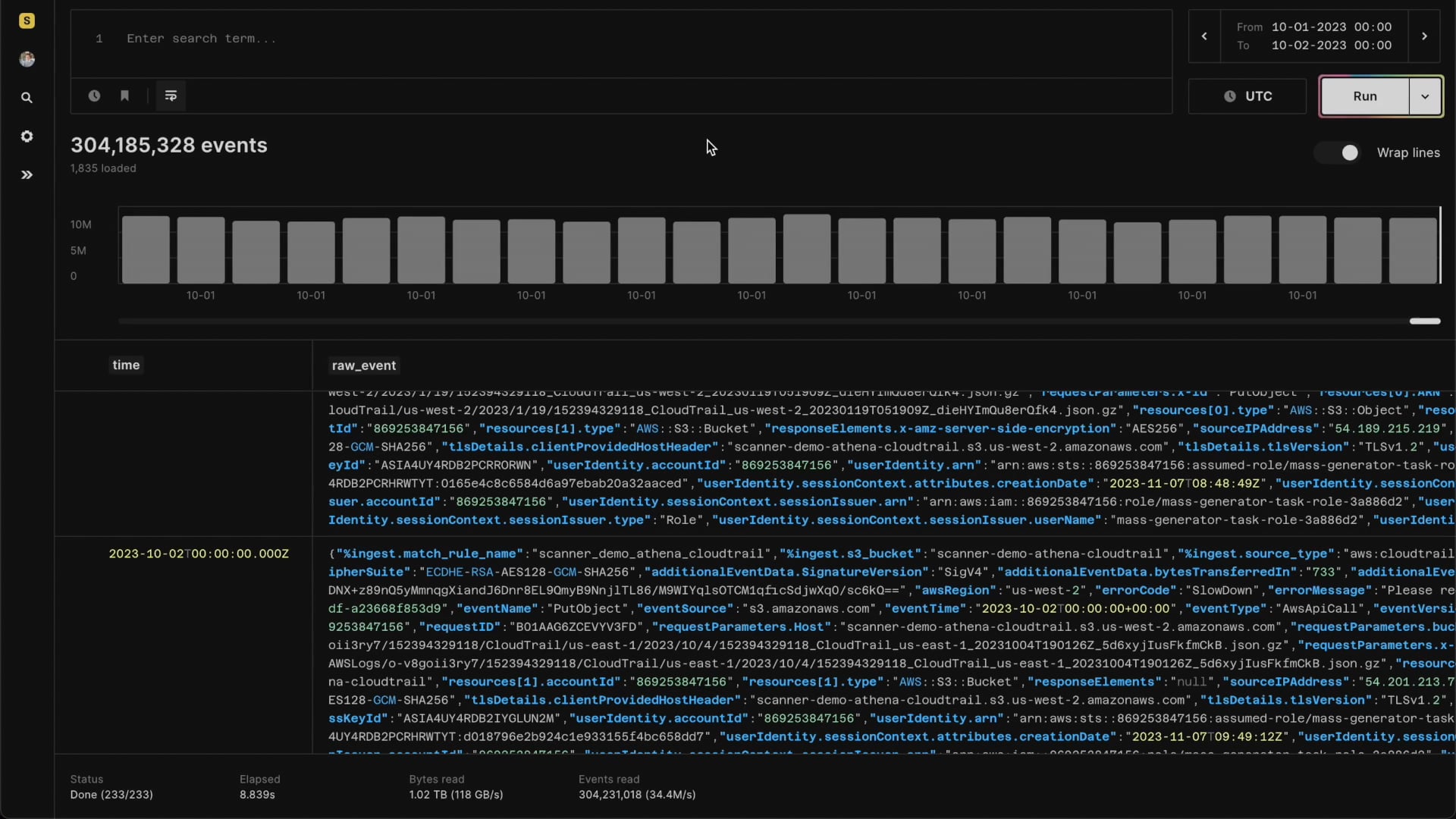Open the search page in sidebar
1456x819 pixels.
(27, 98)
